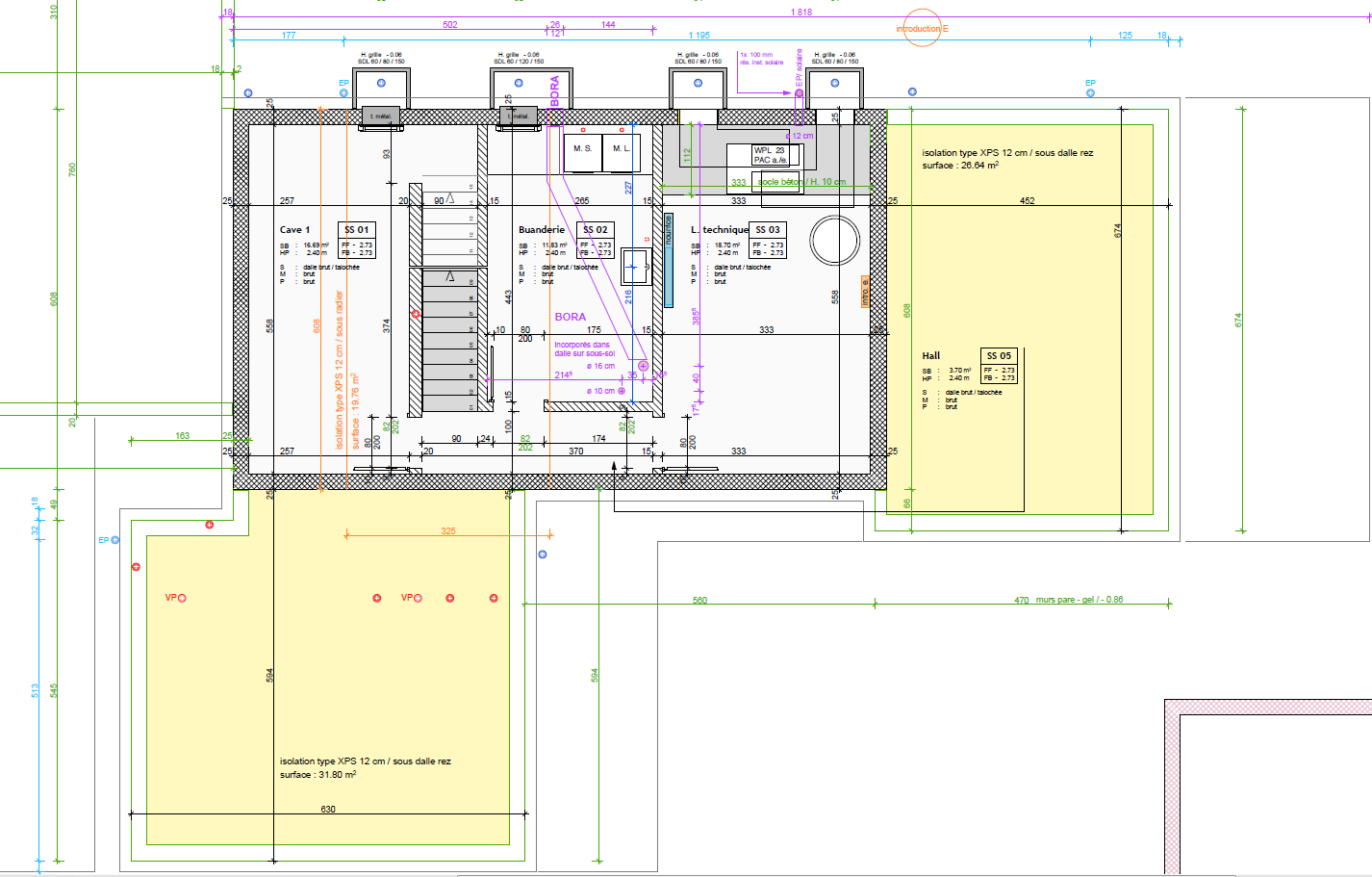This screenshot has width=1372, height=877.
Task: Click the vertical "surface : 19.76 m²" note
Action: point(355,411)
